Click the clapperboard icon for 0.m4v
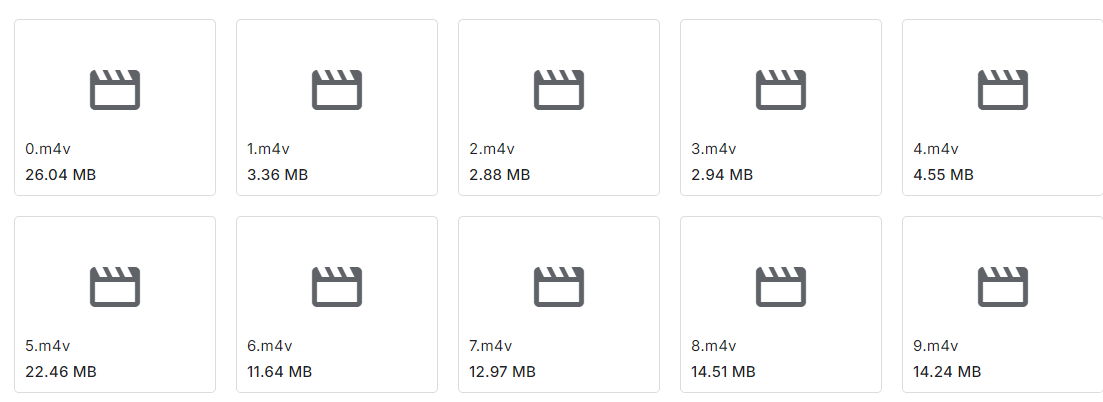 pyautogui.click(x=115, y=89)
